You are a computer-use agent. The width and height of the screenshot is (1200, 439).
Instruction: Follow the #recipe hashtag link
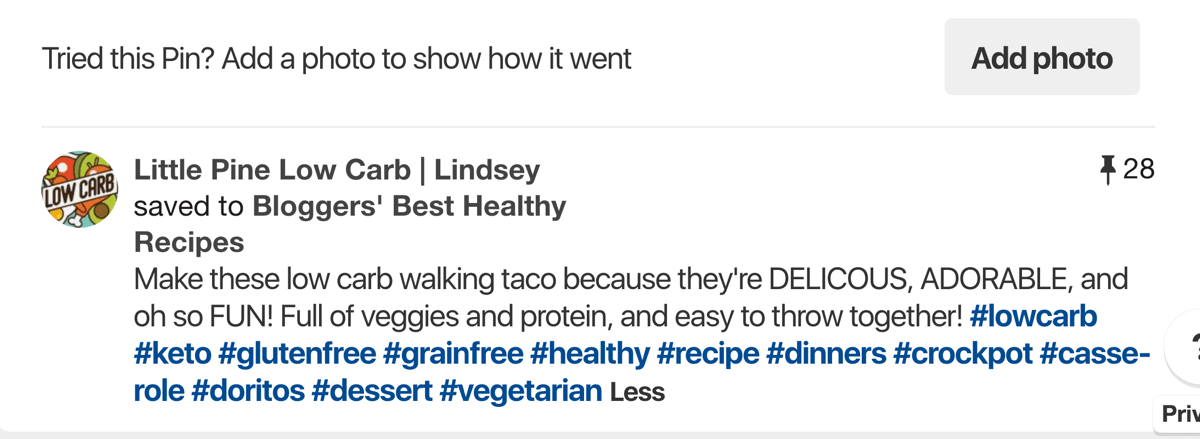coord(708,354)
